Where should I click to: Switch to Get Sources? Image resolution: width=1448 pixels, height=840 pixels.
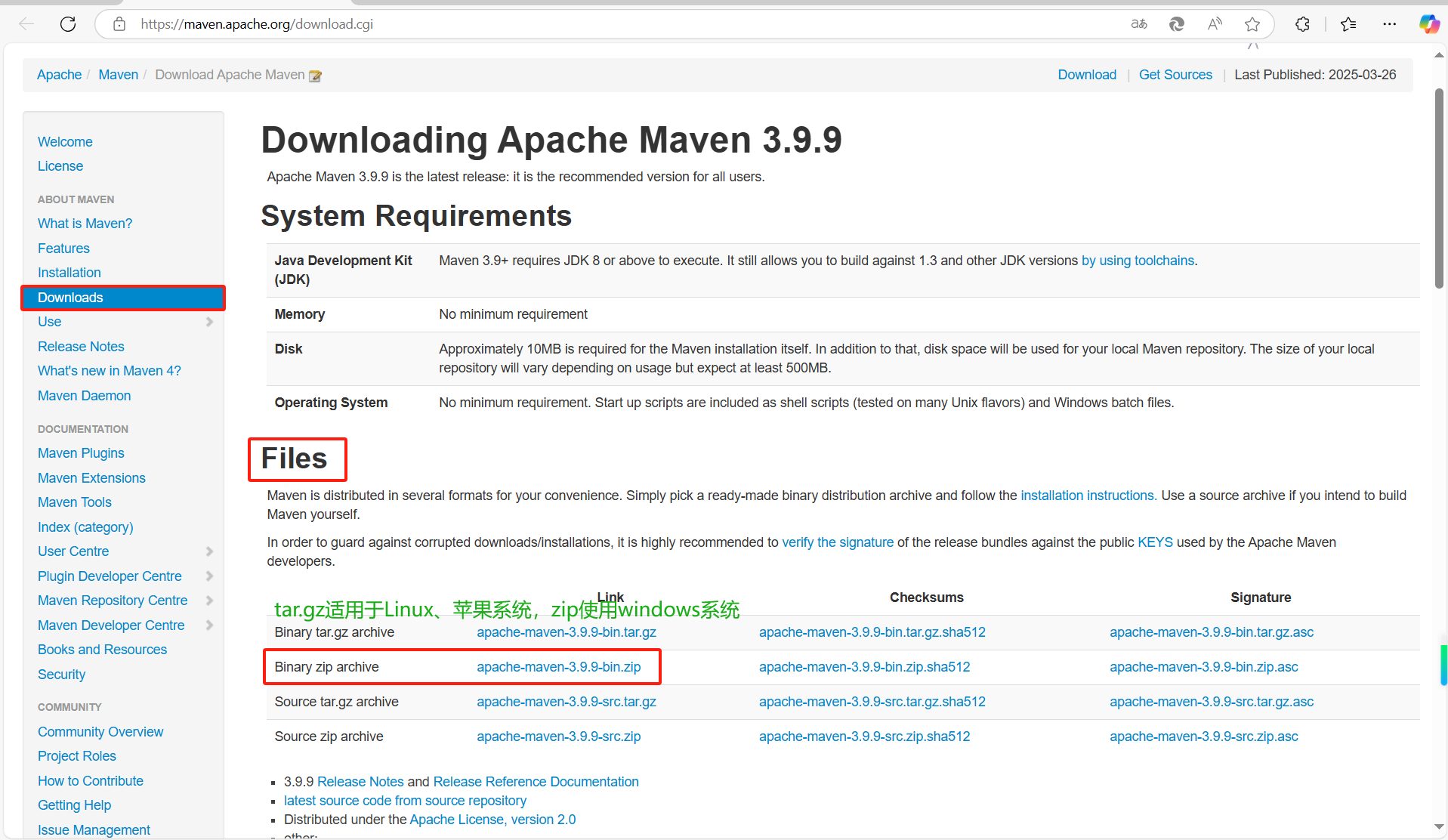(1175, 74)
